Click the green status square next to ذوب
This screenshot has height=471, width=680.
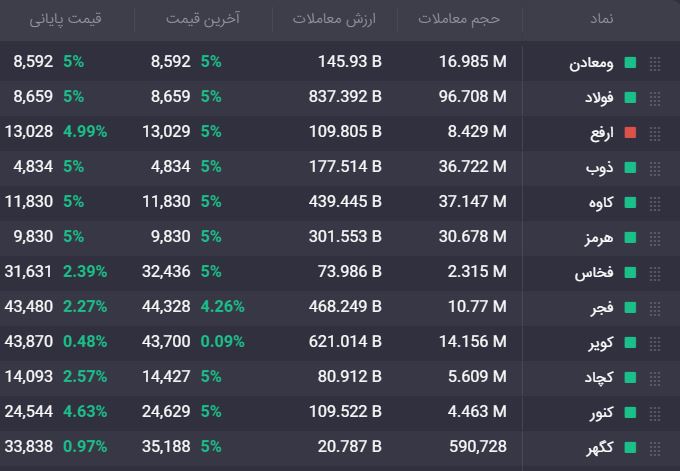[x=630, y=168]
